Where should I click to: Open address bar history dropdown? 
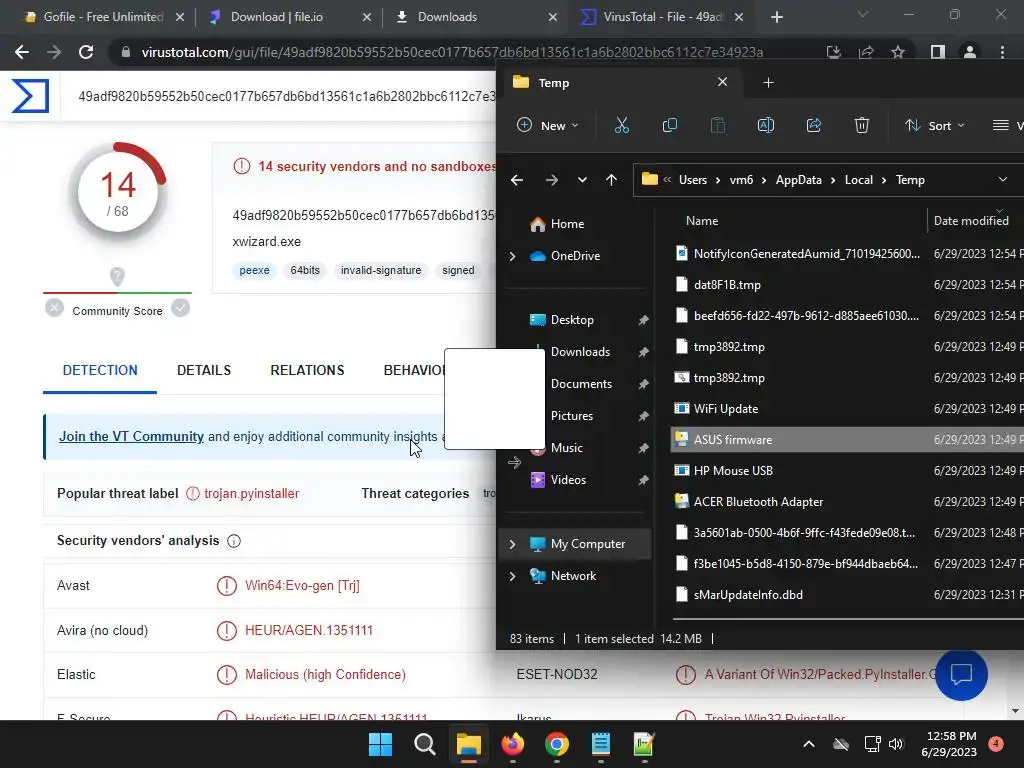point(1002,180)
